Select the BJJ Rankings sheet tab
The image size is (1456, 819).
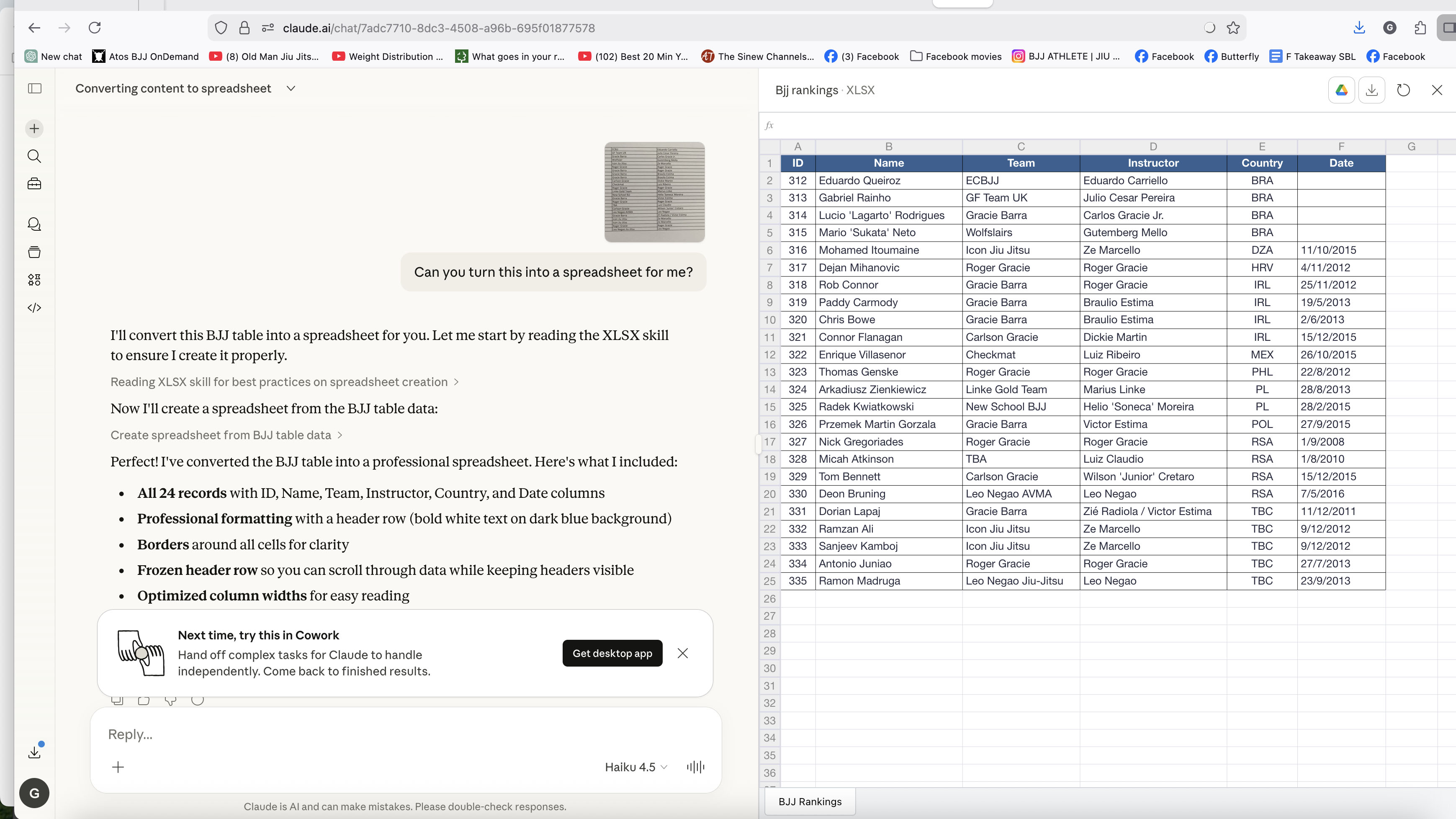pos(809,801)
